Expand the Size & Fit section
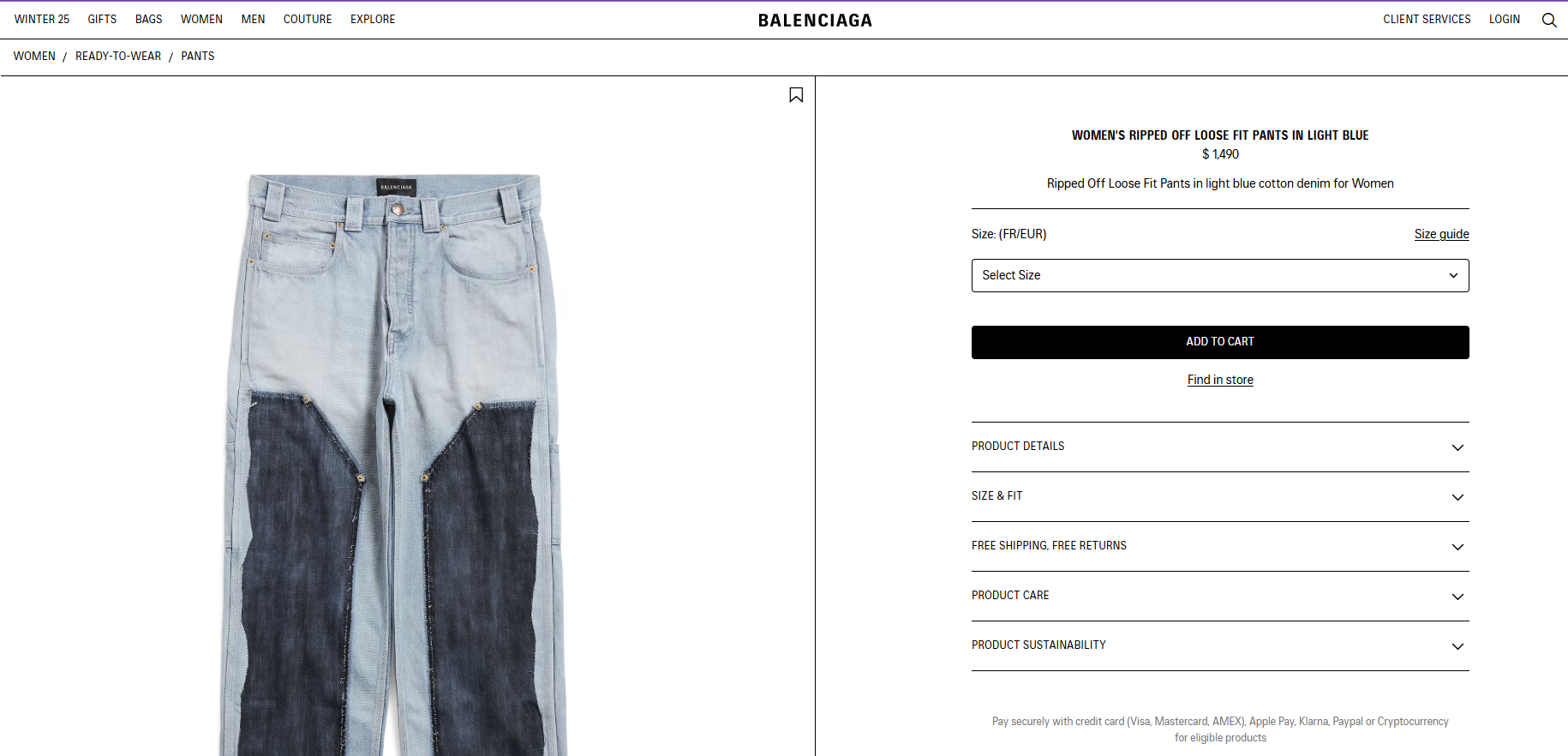The image size is (1568, 756). [1220, 496]
